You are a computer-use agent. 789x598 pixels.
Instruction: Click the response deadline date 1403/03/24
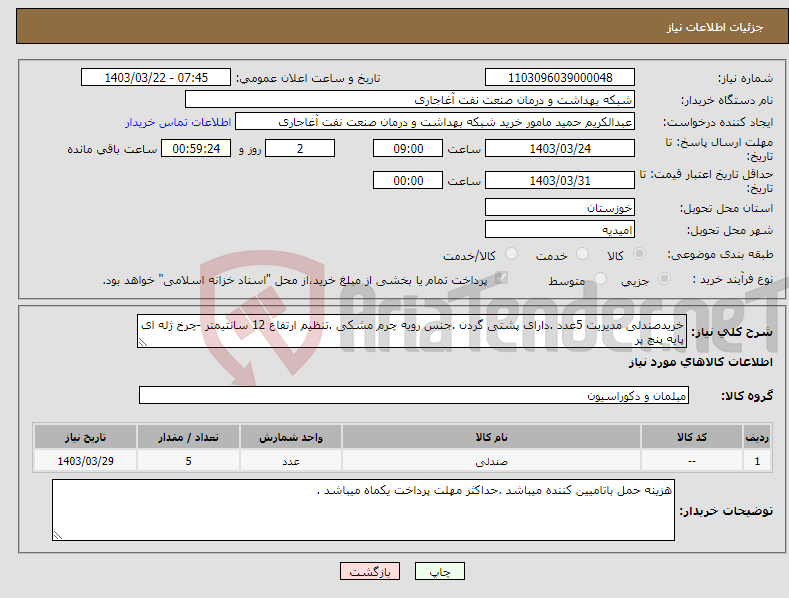(560, 148)
